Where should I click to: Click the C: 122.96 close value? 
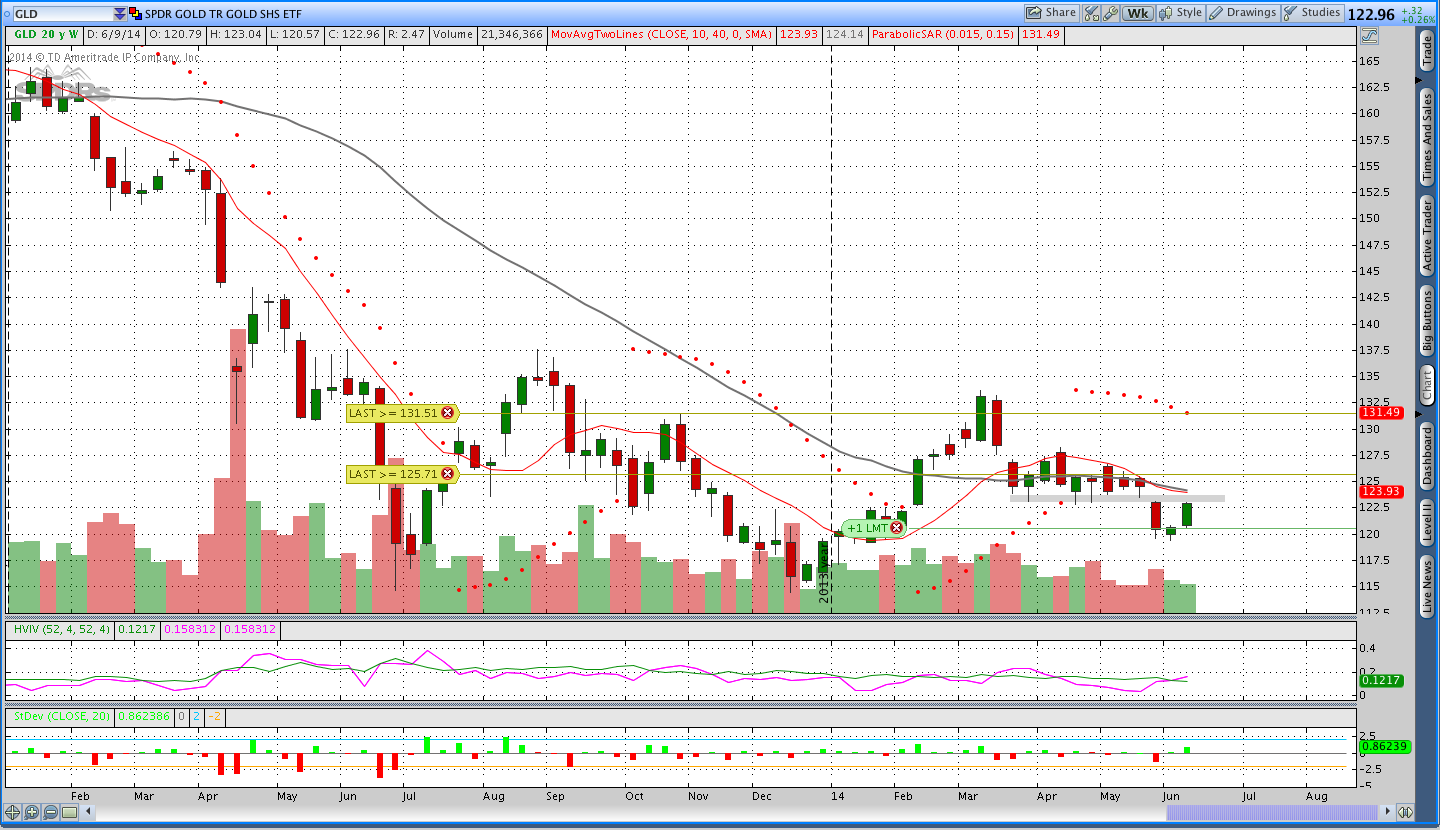point(354,35)
